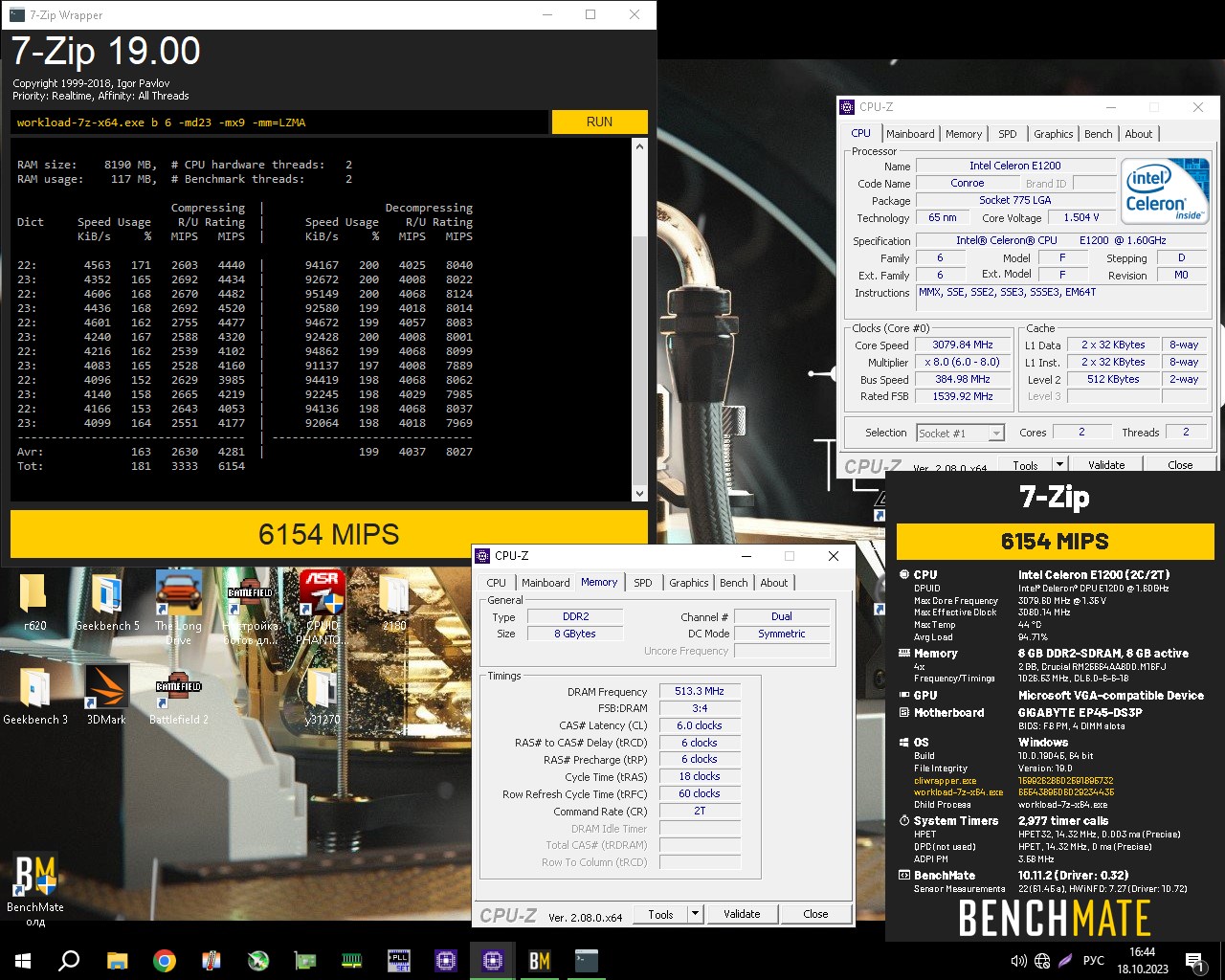Click Close button in CPU-Z Memory window

click(x=815, y=914)
